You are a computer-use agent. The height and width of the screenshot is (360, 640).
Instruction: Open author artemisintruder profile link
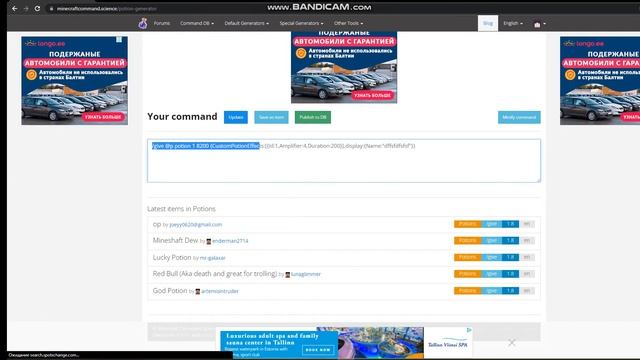[x=220, y=291]
